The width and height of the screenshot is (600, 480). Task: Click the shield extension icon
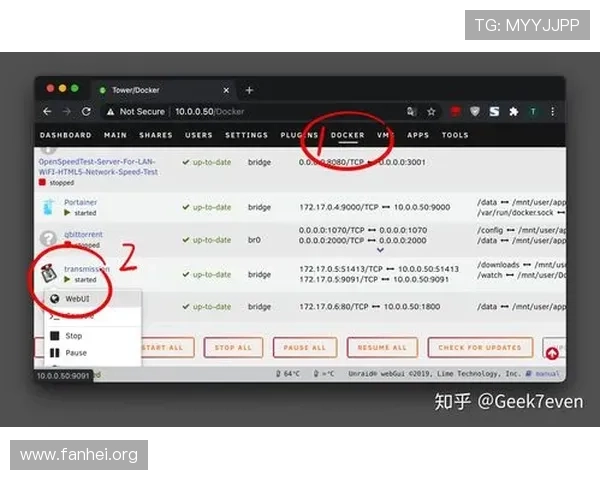[475, 112]
